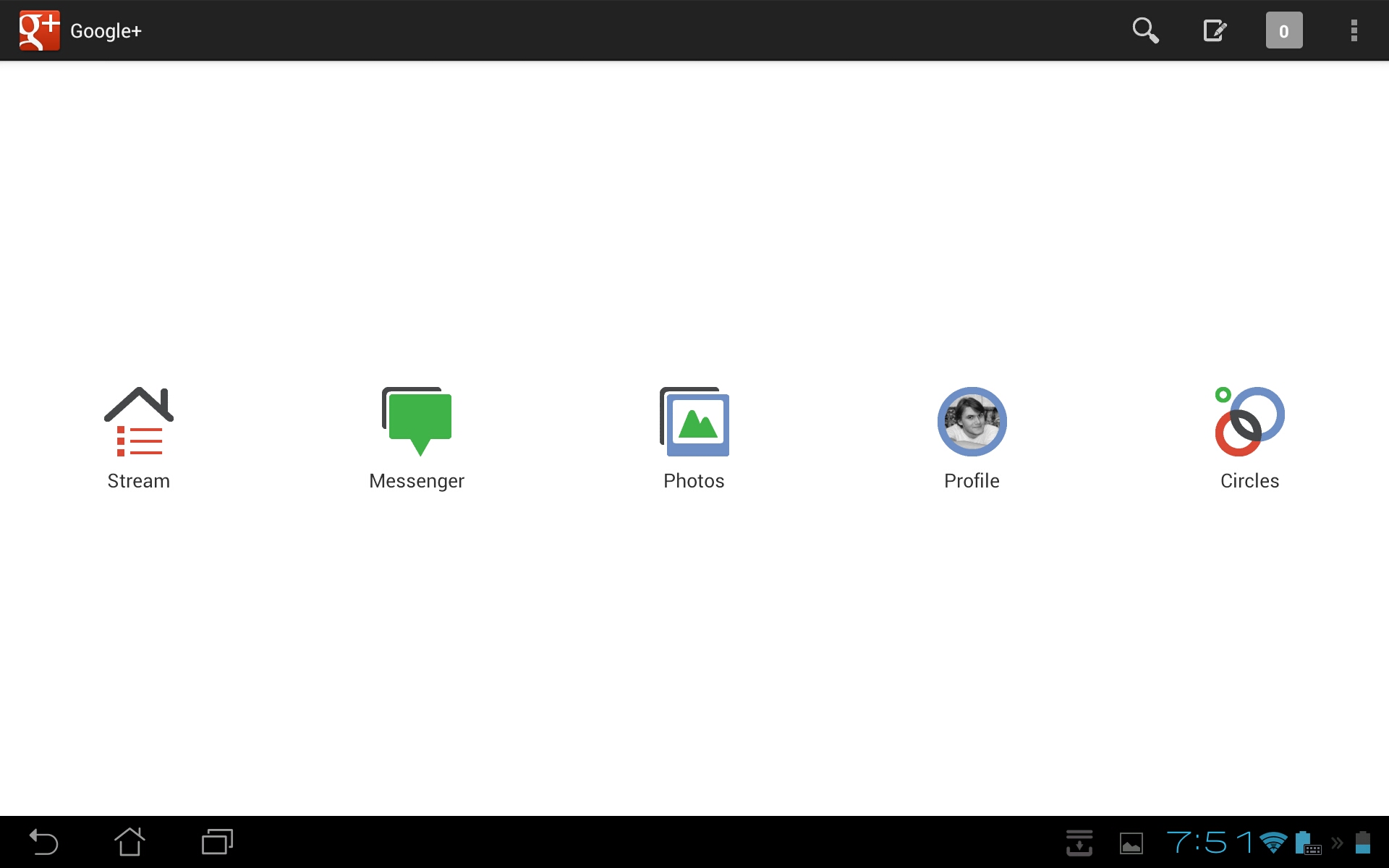The width and height of the screenshot is (1389, 868).
Task: Tap the 7:51 clock in system bar
Action: pyautogui.click(x=1209, y=843)
